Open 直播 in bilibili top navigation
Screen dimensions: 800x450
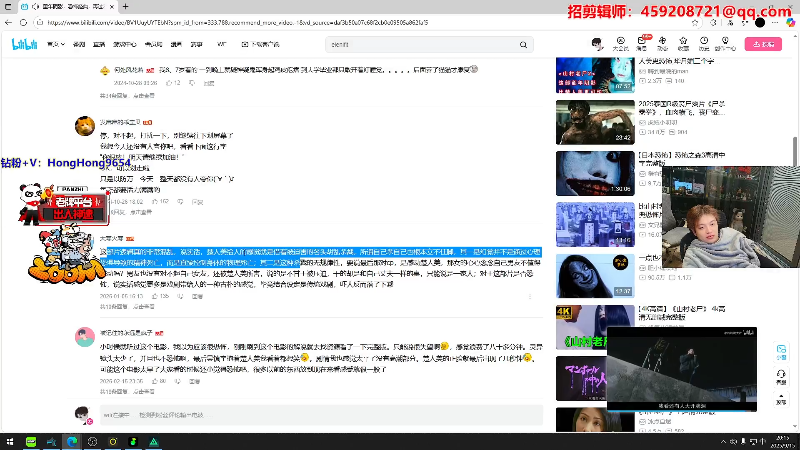(99, 44)
